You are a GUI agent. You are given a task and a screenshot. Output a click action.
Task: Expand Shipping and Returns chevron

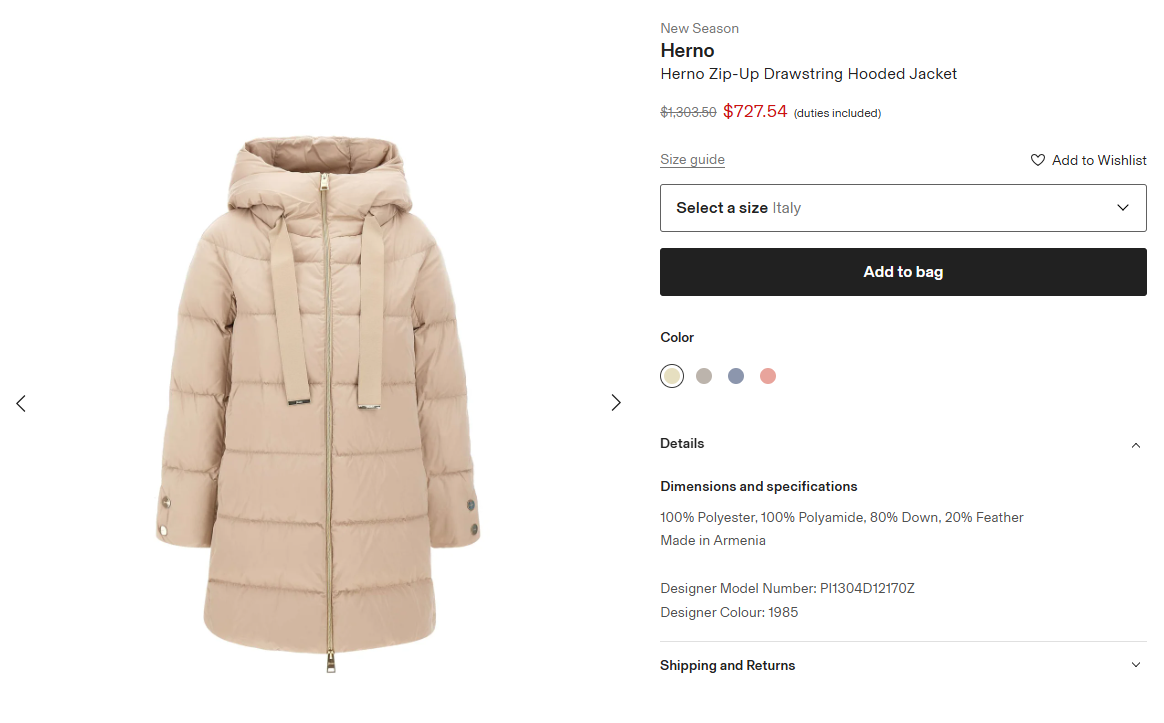(x=1135, y=665)
